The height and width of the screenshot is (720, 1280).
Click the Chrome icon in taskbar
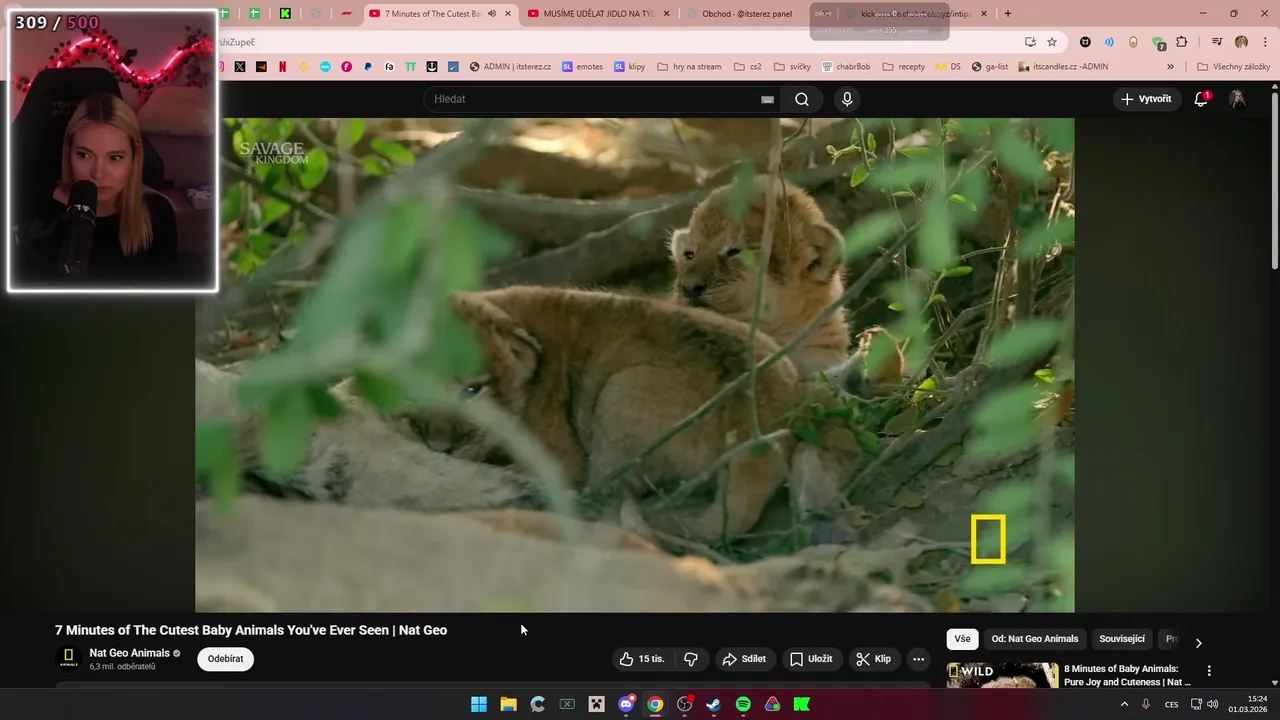(x=655, y=704)
